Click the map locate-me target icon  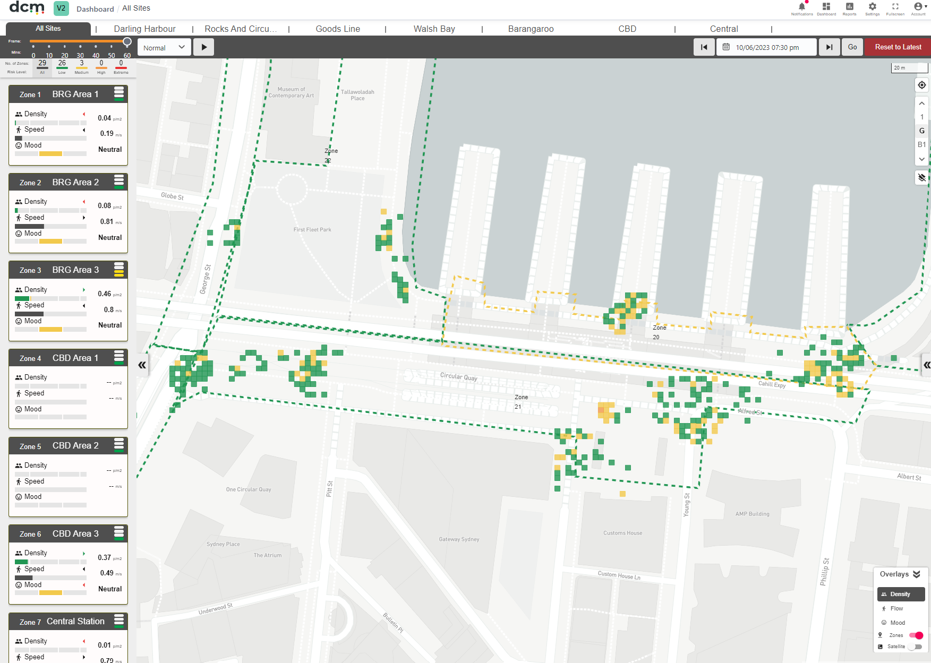tap(922, 85)
